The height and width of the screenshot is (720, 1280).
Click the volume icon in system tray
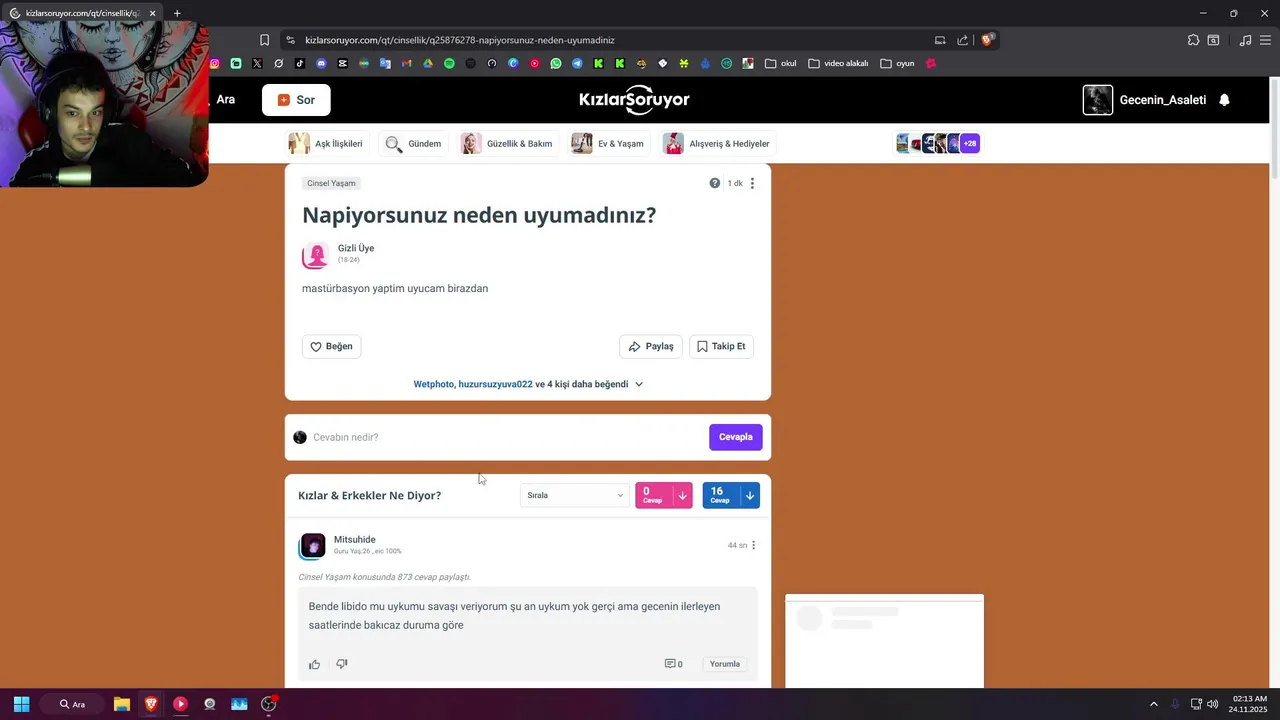point(1212,704)
